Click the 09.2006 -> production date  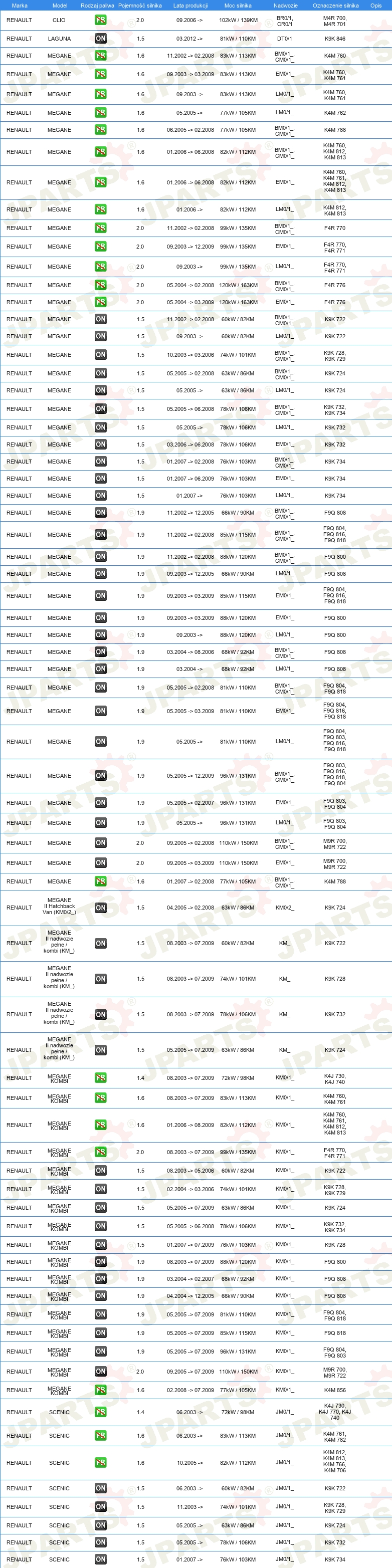tap(189, 20)
